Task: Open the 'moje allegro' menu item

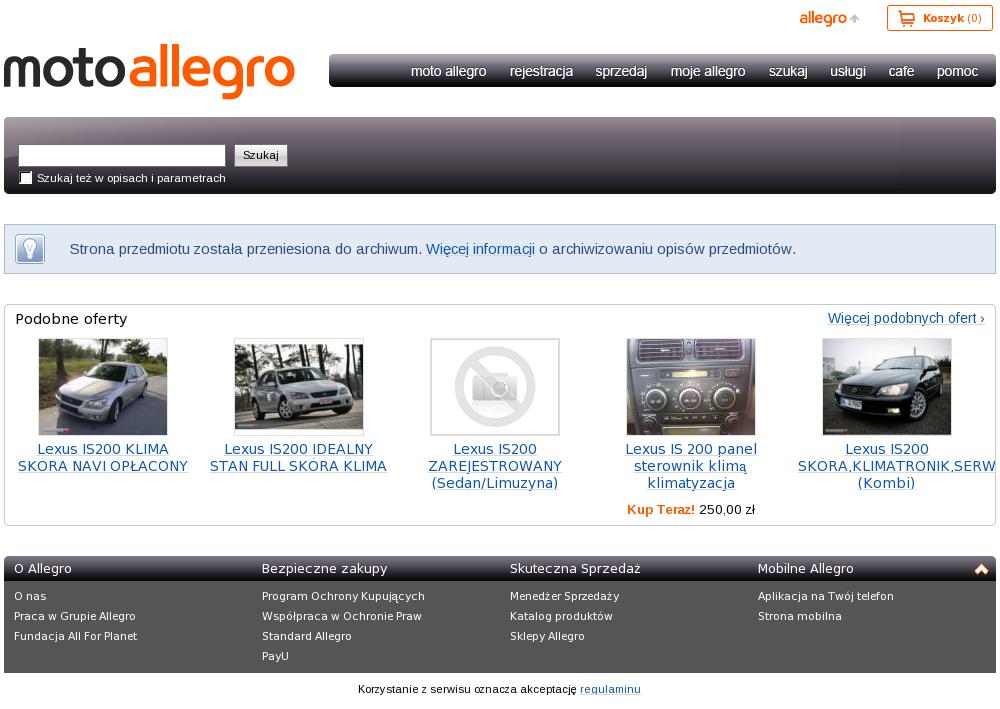Action: [708, 71]
